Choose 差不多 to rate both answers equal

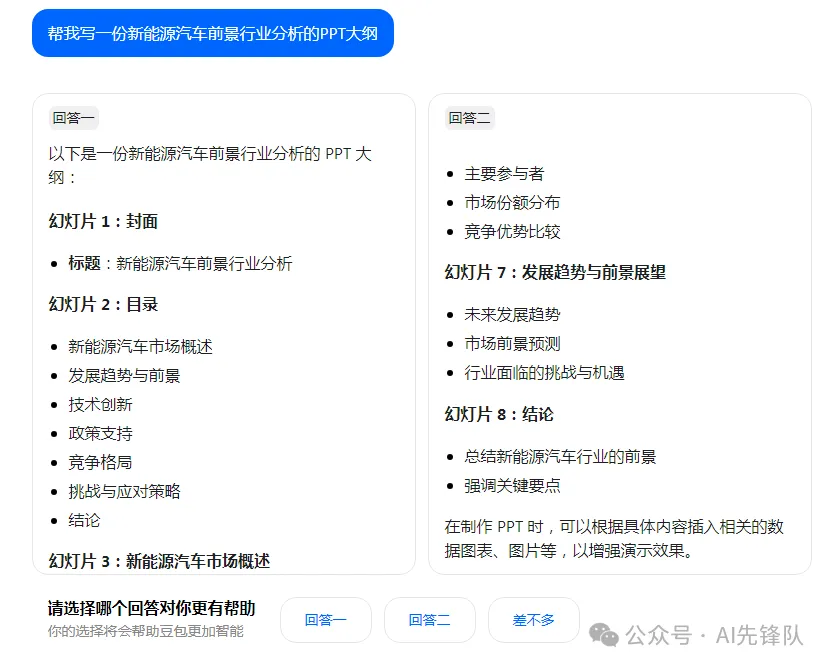point(534,620)
